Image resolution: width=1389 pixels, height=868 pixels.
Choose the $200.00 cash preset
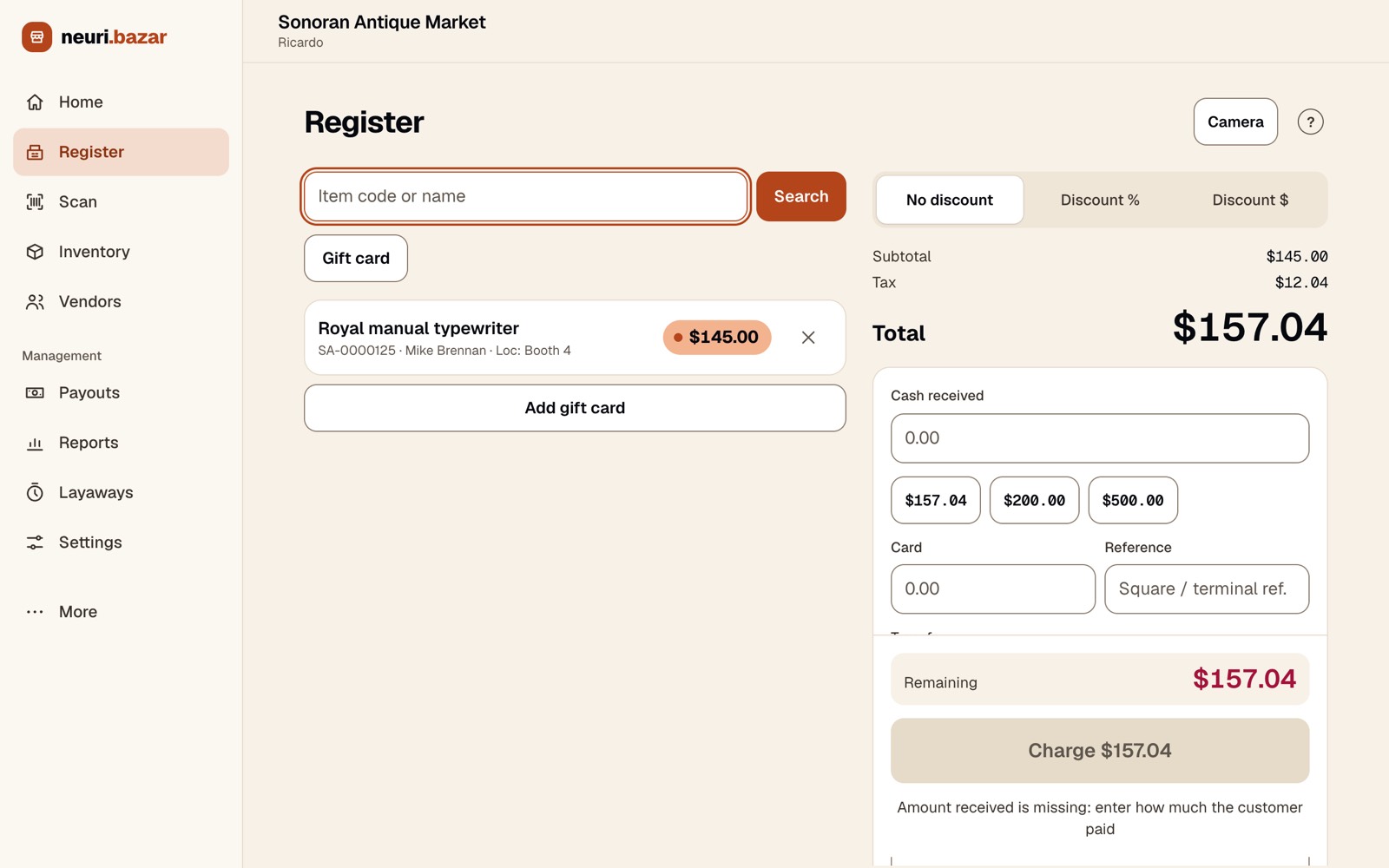coord(1034,500)
